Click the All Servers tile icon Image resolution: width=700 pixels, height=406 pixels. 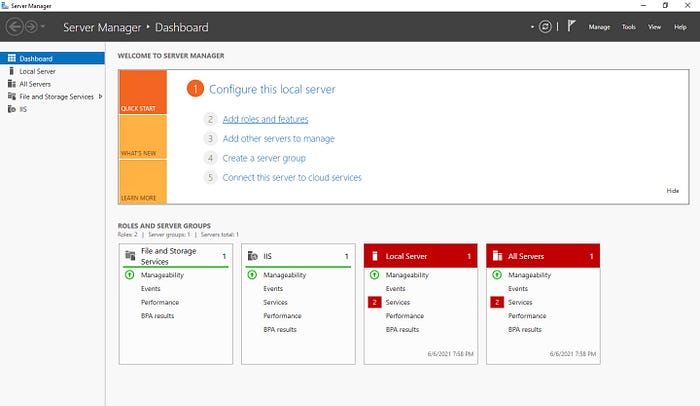497,255
